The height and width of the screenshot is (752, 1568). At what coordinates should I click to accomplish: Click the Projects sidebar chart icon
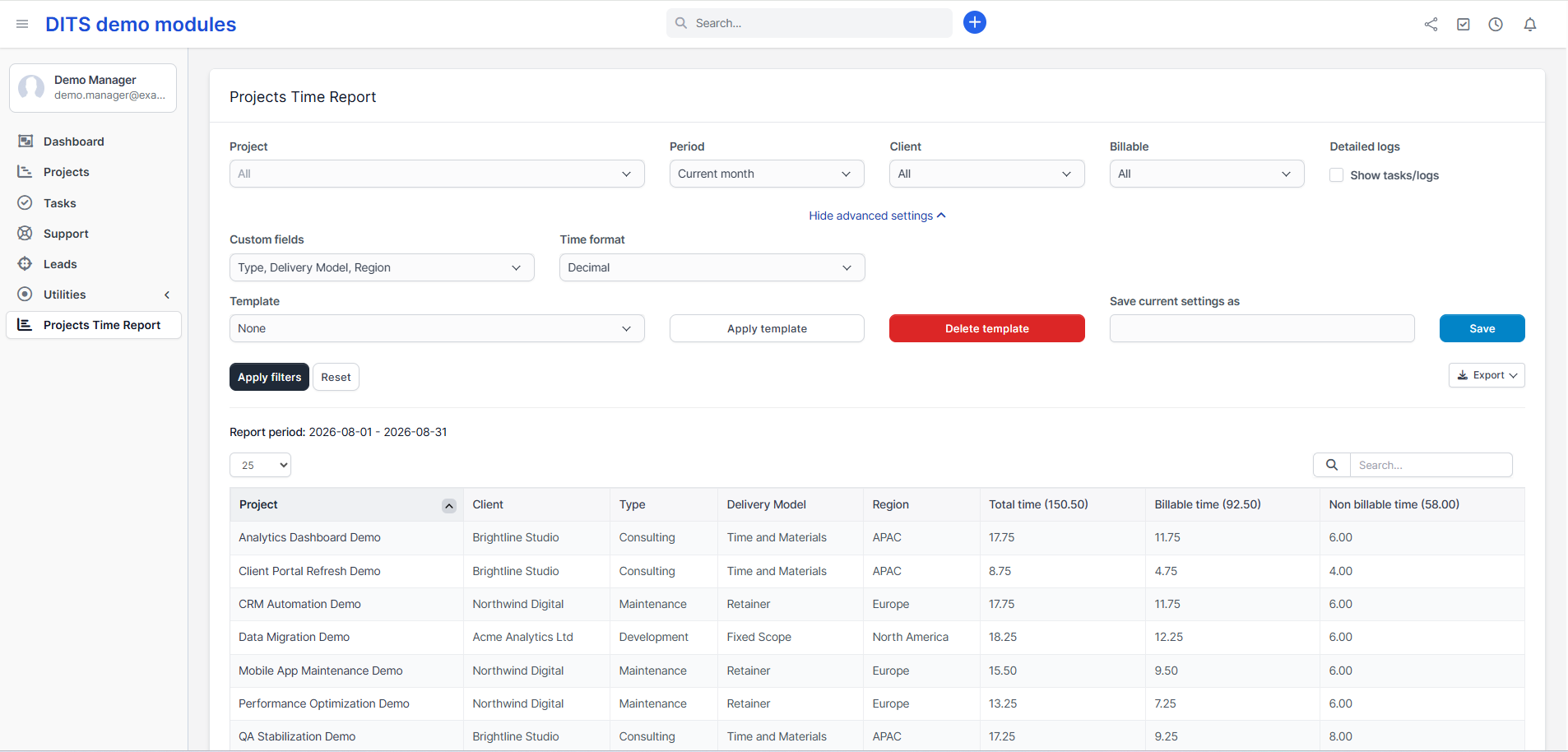tap(26, 171)
